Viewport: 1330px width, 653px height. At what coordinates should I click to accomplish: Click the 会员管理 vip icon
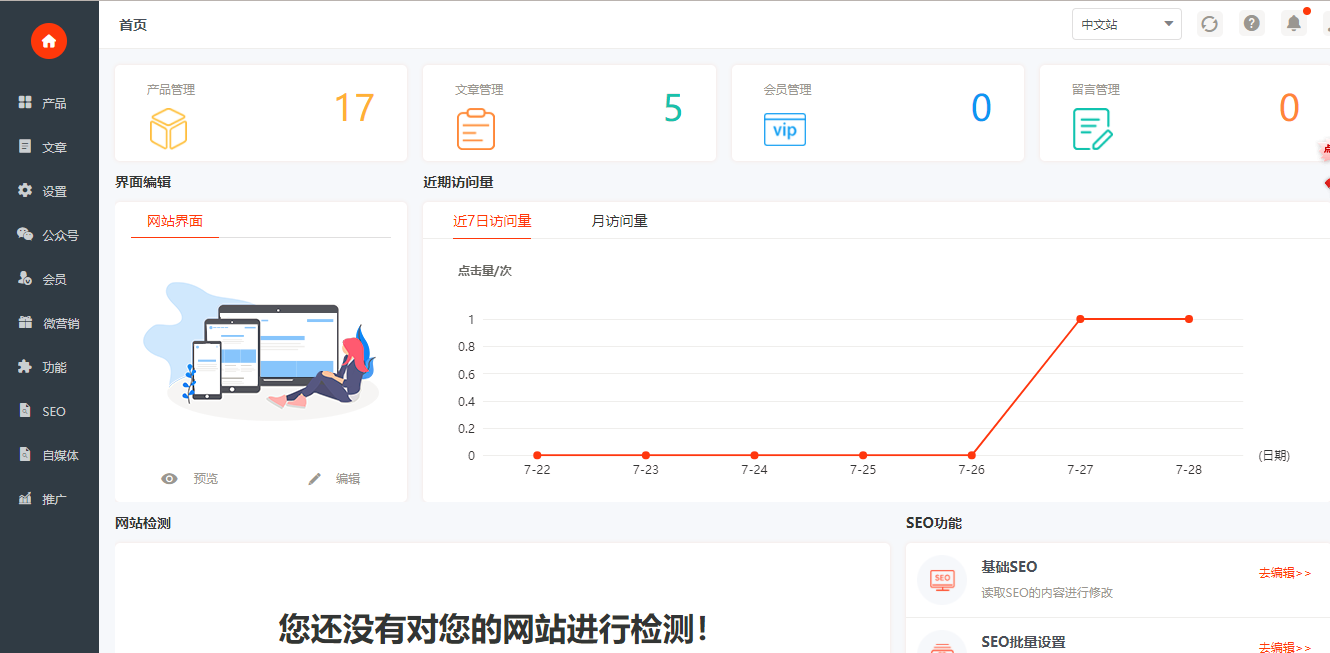[x=784, y=129]
